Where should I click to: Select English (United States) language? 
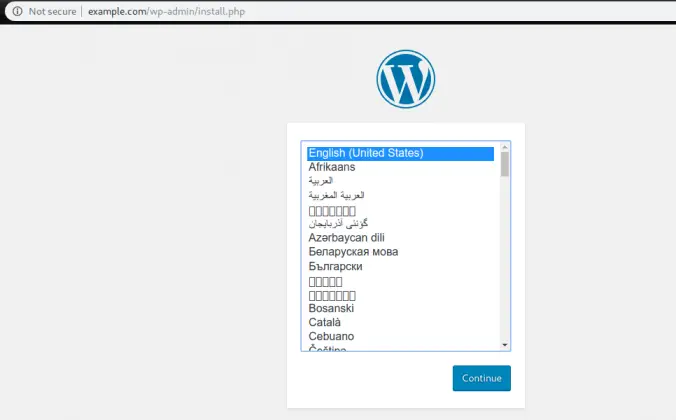coord(366,153)
